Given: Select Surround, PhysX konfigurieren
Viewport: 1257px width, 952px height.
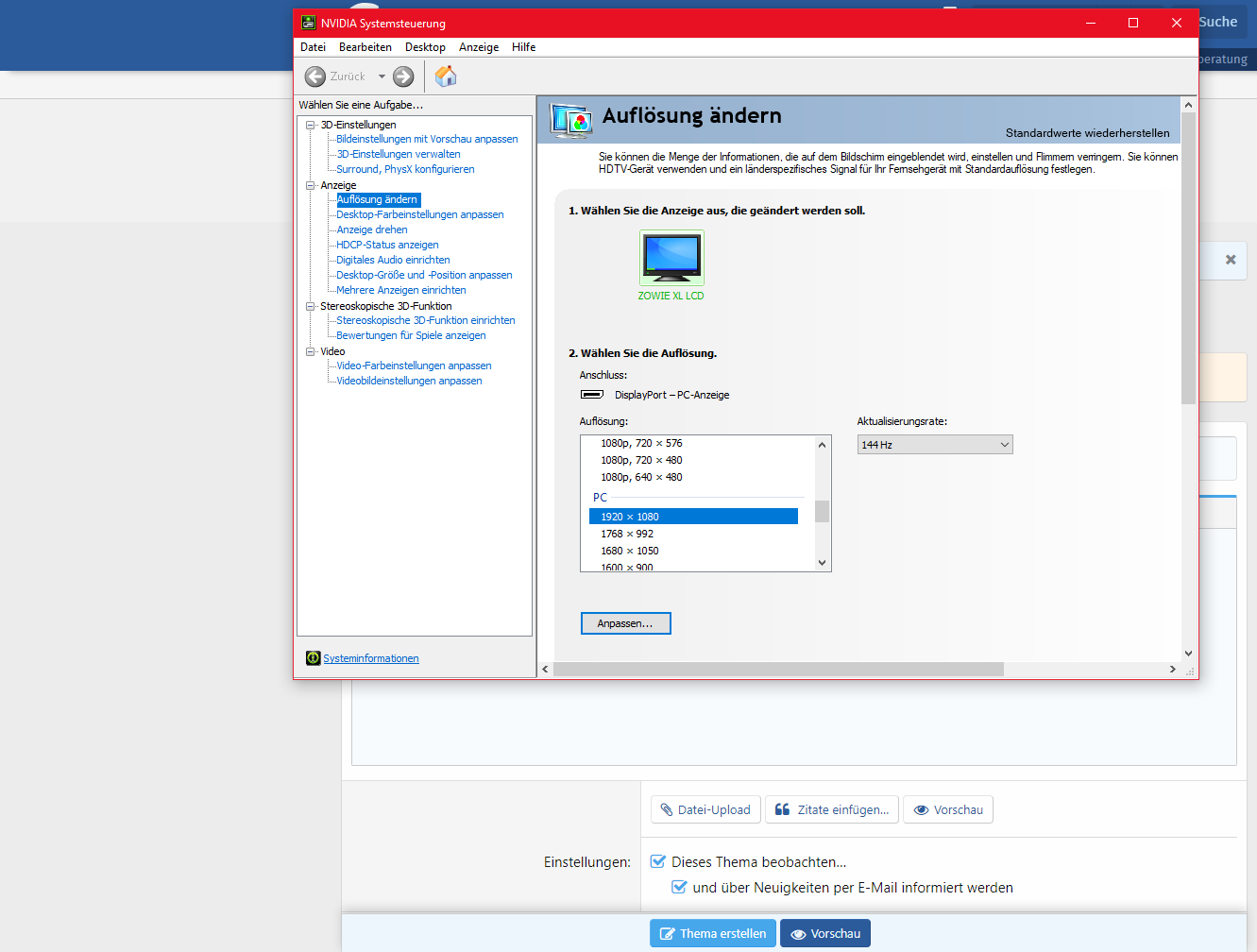Looking at the screenshot, I should (x=405, y=169).
